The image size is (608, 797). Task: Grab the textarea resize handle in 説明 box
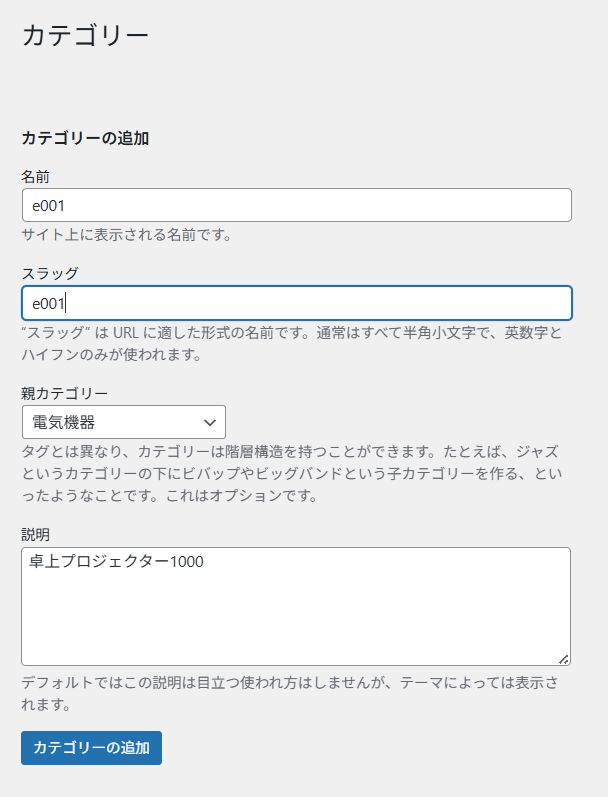coord(564,659)
